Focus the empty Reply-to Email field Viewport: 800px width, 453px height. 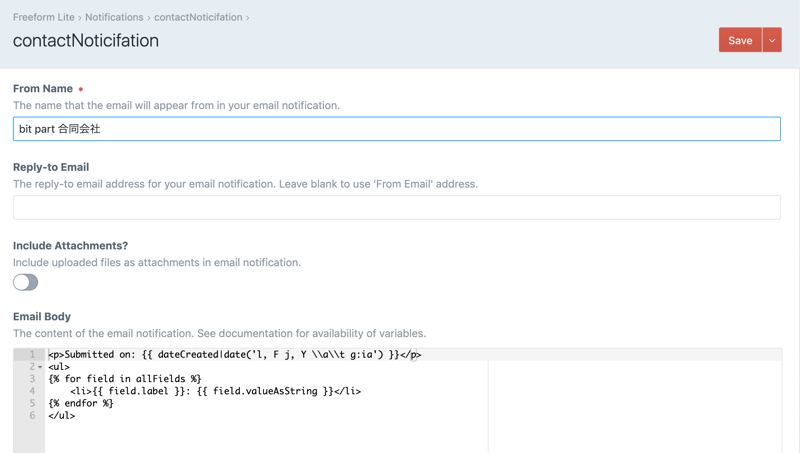[x=396, y=207]
